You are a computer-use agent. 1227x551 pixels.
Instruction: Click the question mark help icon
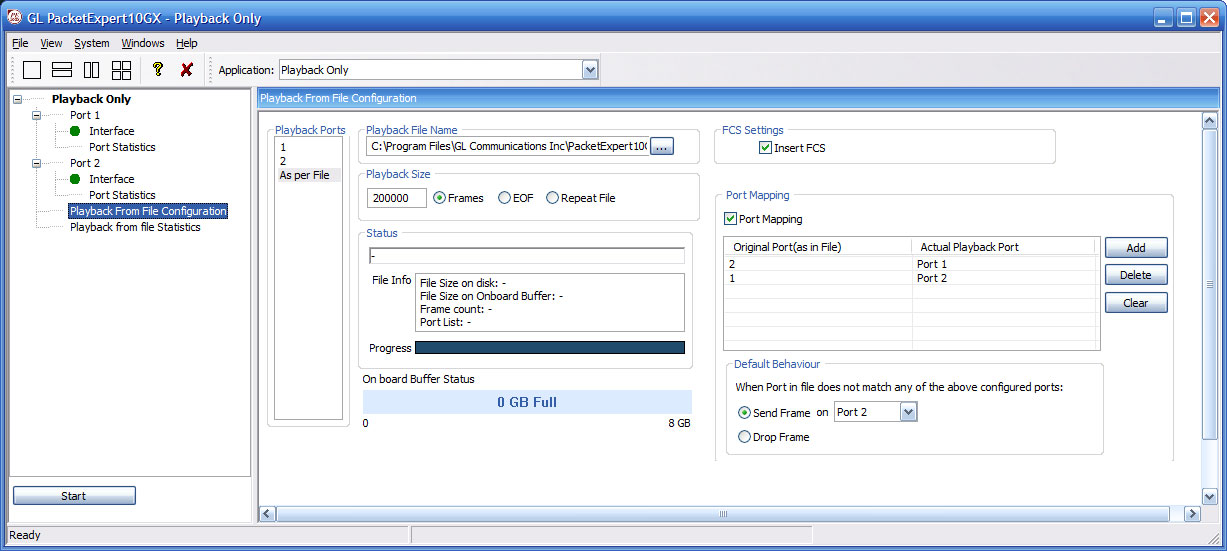[157, 70]
